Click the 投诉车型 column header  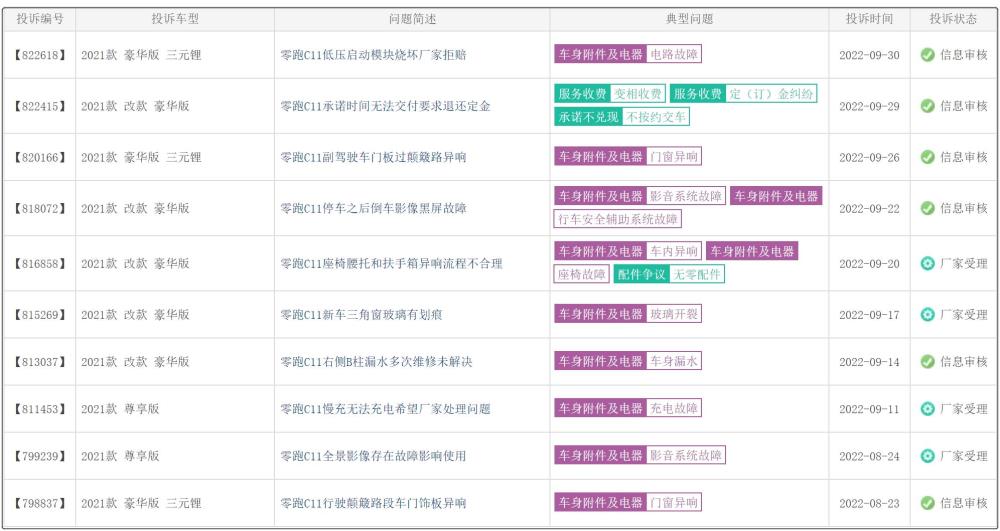175,19
